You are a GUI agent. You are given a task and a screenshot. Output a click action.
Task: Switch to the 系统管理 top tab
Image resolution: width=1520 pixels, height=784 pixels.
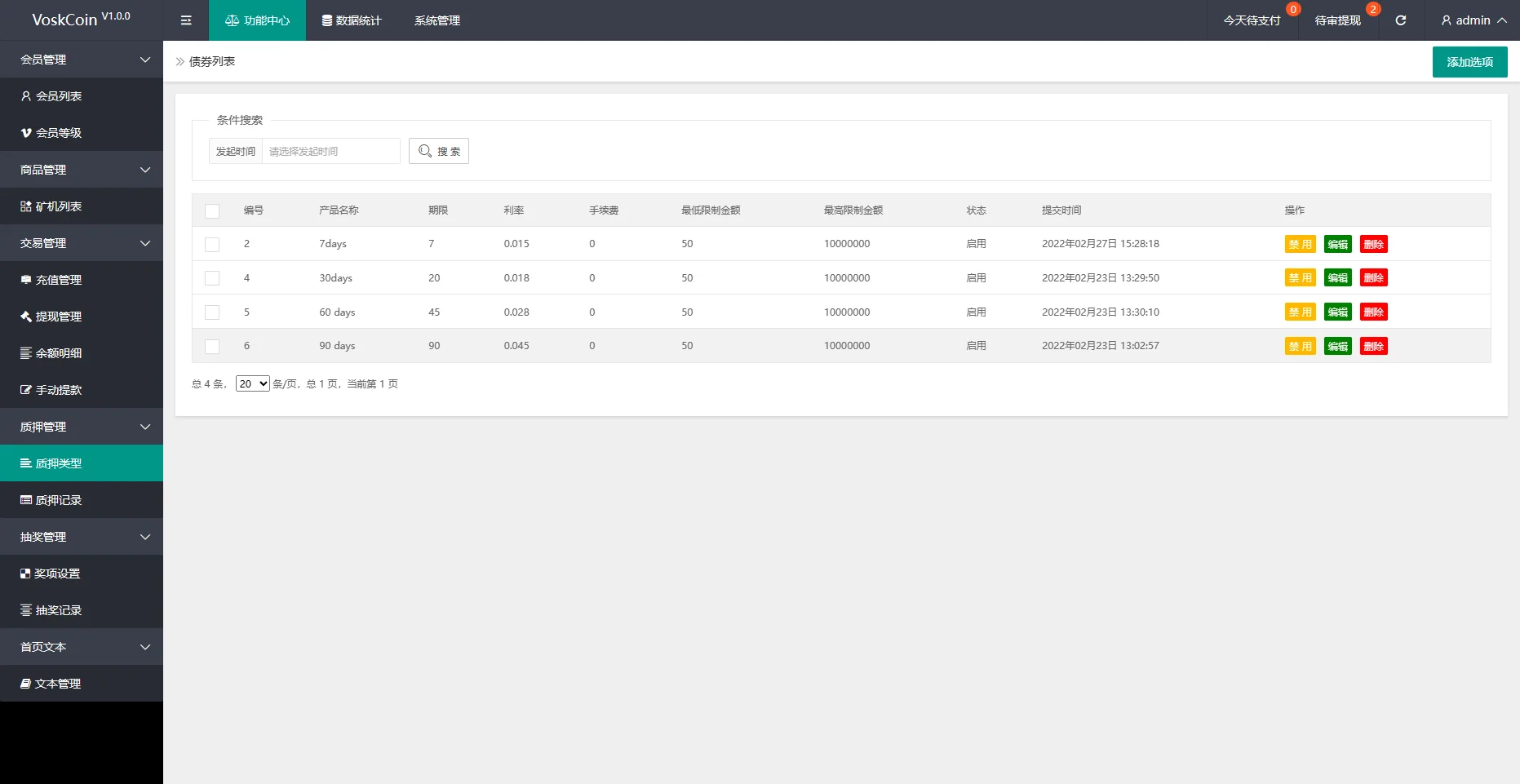point(437,20)
